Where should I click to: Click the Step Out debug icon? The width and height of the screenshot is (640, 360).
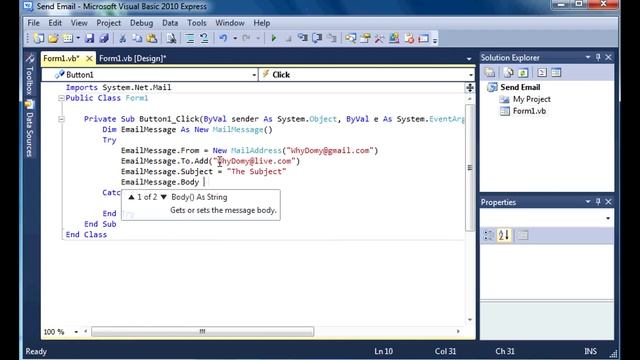tap(332, 38)
